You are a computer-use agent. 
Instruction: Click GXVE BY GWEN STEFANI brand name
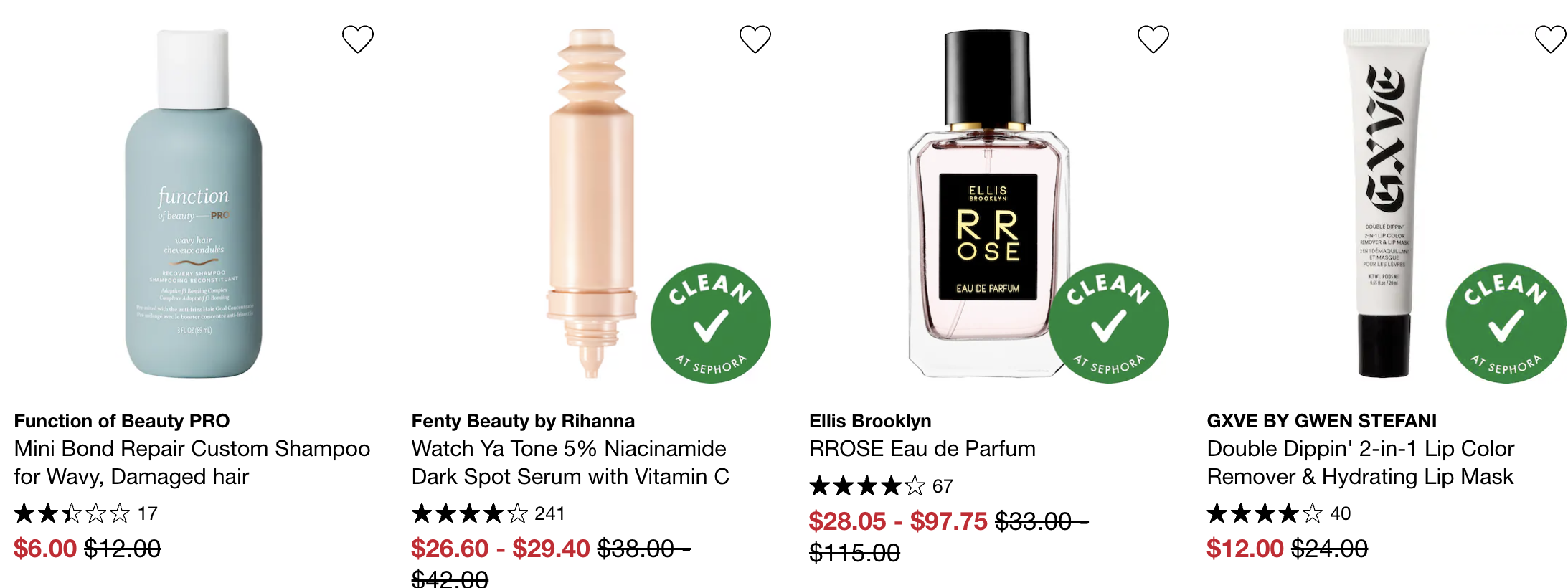(1322, 421)
